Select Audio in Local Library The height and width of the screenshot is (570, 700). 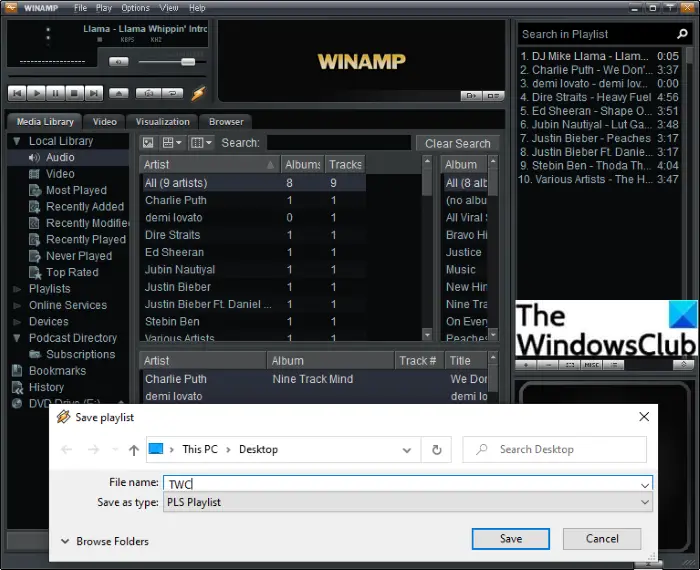(x=60, y=157)
